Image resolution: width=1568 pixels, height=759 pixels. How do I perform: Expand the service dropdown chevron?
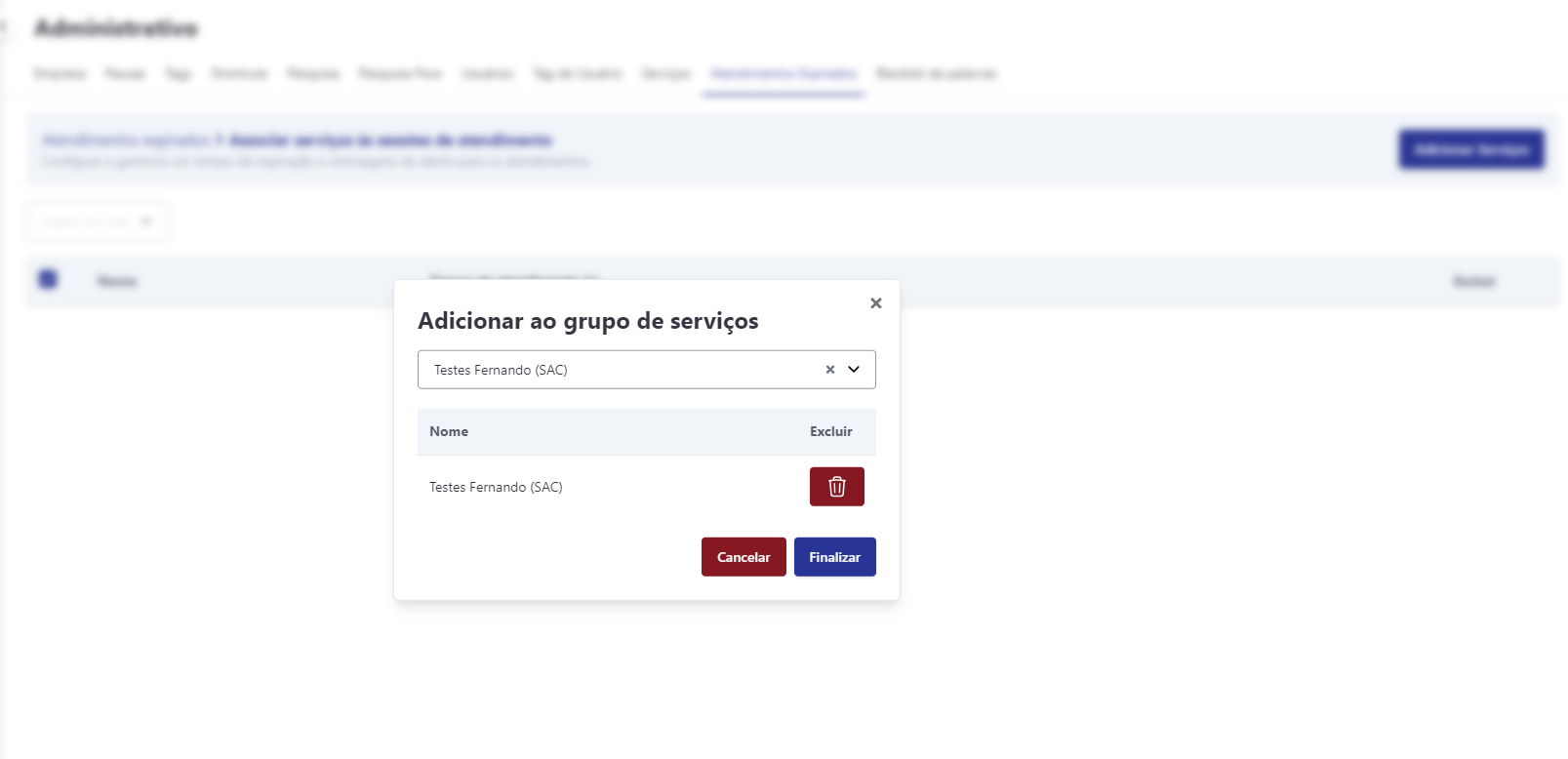(x=854, y=370)
